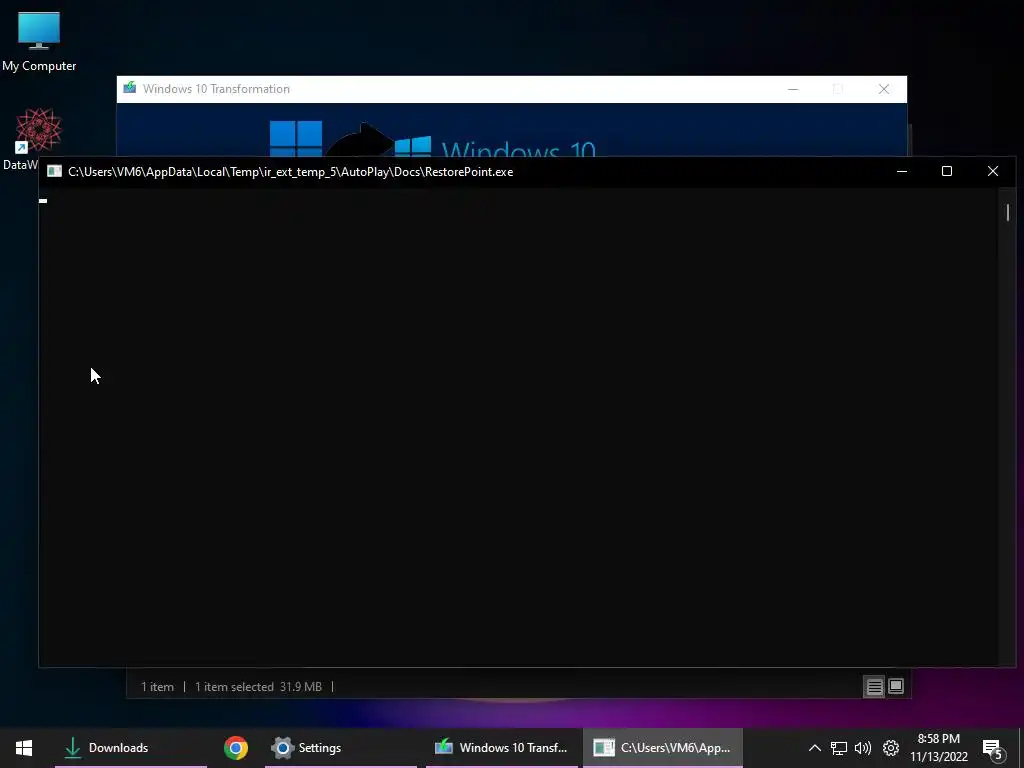Open the clock showing 8:58 PM
The image size is (1024, 768).
click(x=938, y=748)
